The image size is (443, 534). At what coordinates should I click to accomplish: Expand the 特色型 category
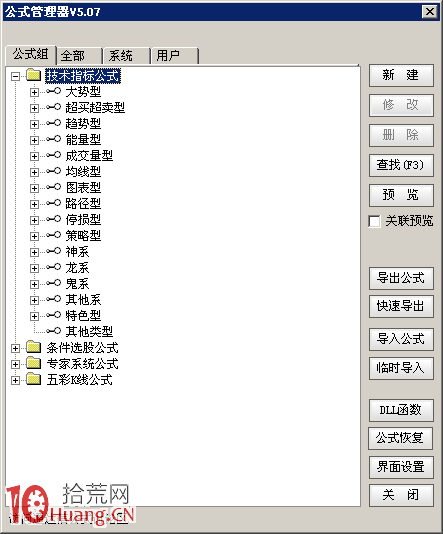click(34, 316)
